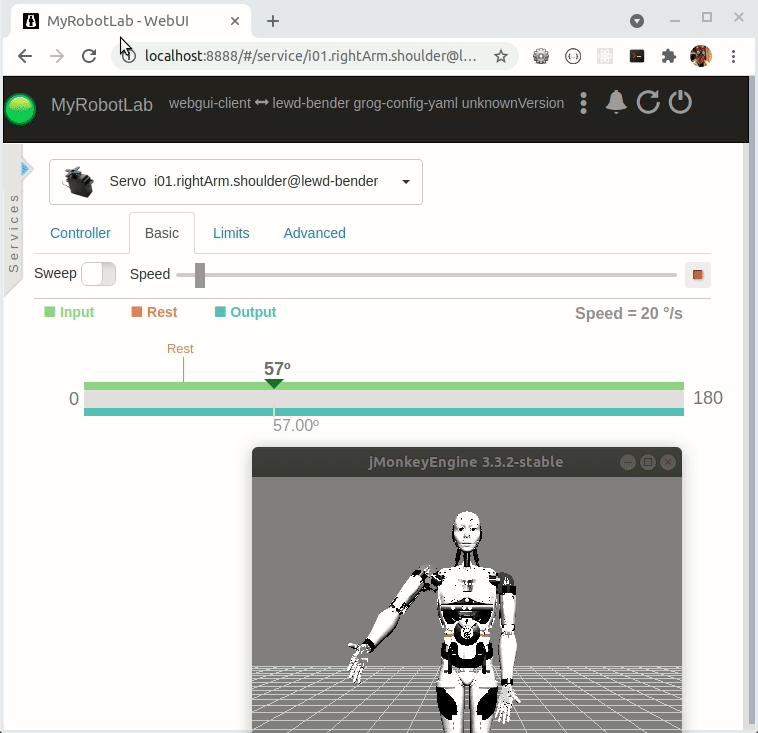Click the Chrome tab search dropdown arrow
The height and width of the screenshot is (733, 758).
point(637,21)
